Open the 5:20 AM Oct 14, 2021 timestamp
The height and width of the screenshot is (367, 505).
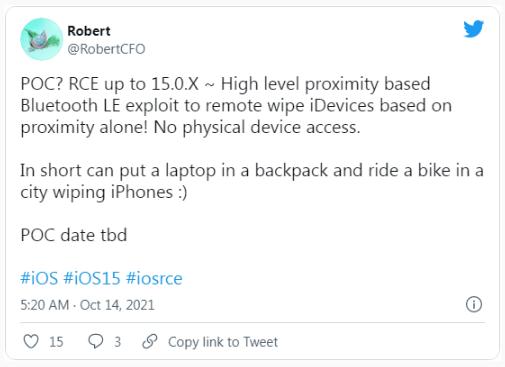tap(87, 305)
